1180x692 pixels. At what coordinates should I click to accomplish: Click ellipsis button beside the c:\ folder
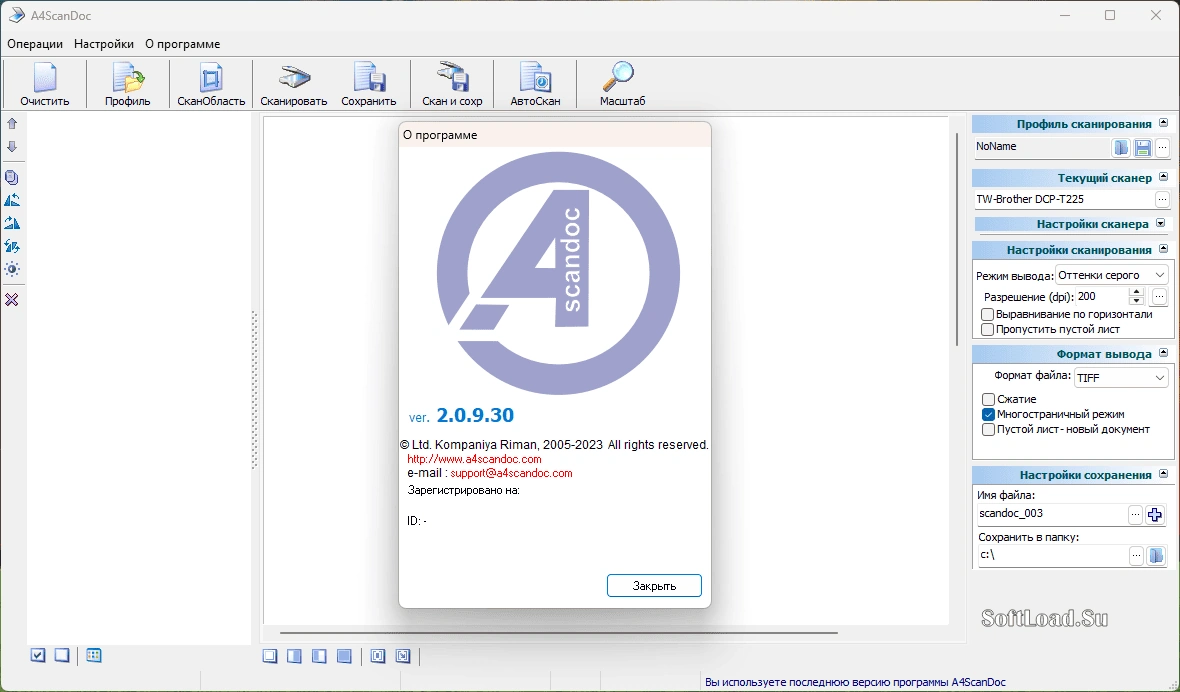(1136, 556)
